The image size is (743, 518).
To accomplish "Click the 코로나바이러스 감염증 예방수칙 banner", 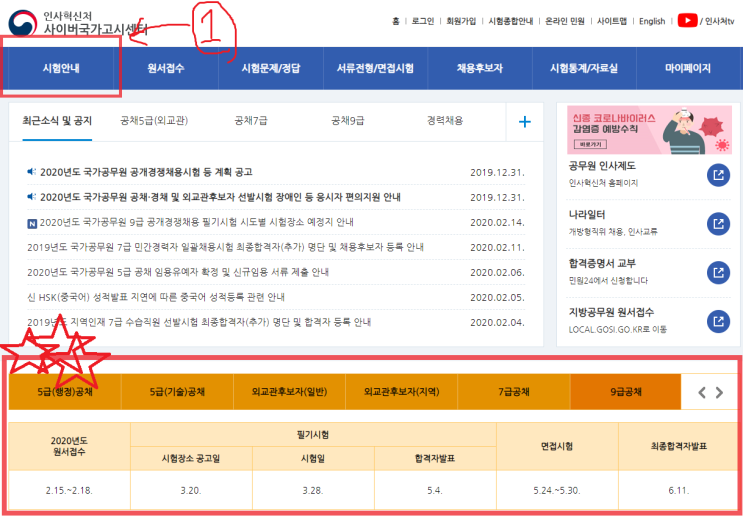I will pyautogui.click(x=649, y=130).
